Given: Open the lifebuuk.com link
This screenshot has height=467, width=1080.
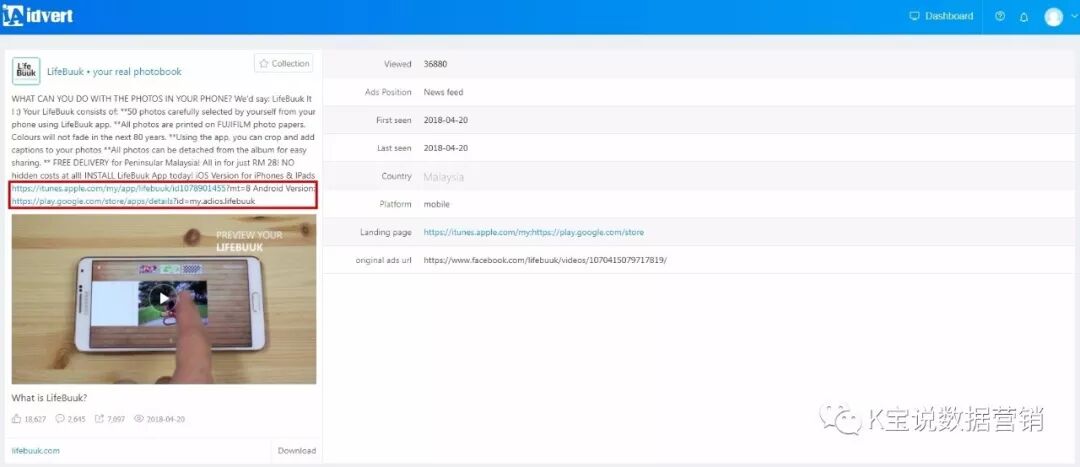Looking at the screenshot, I should [x=36, y=450].
